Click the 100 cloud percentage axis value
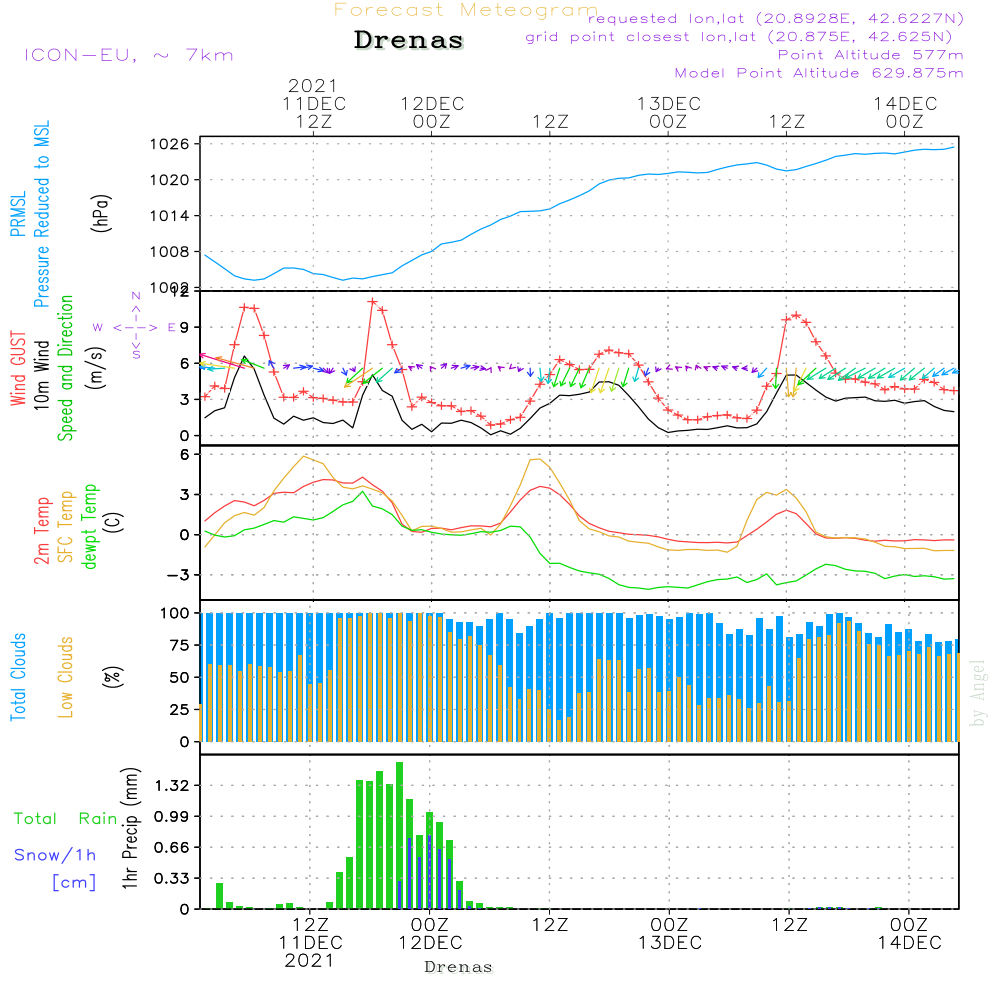Screen dimensions: 1000x1000 click(x=175, y=614)
